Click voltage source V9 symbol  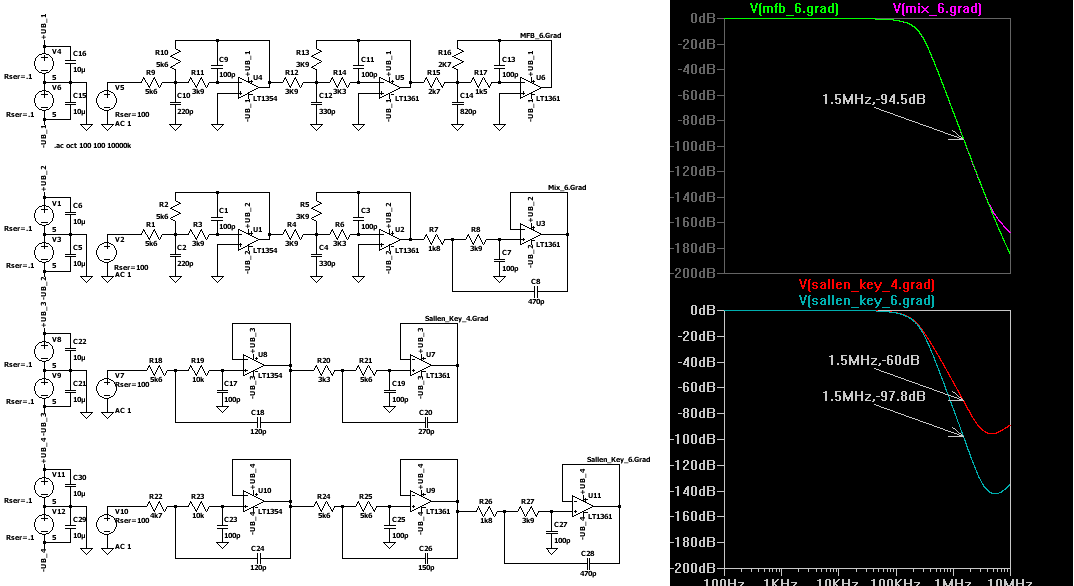[44, 388]
